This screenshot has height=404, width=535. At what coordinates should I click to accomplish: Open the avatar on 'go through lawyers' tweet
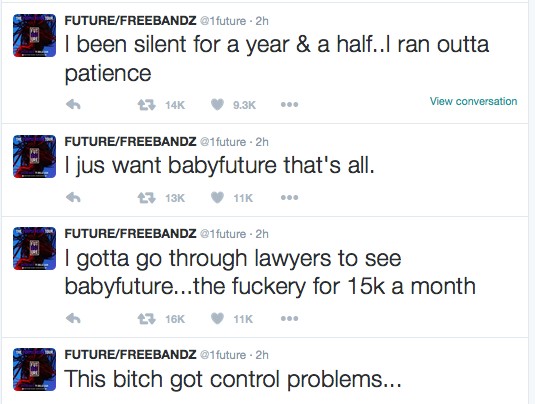click(x=34, y=248)
